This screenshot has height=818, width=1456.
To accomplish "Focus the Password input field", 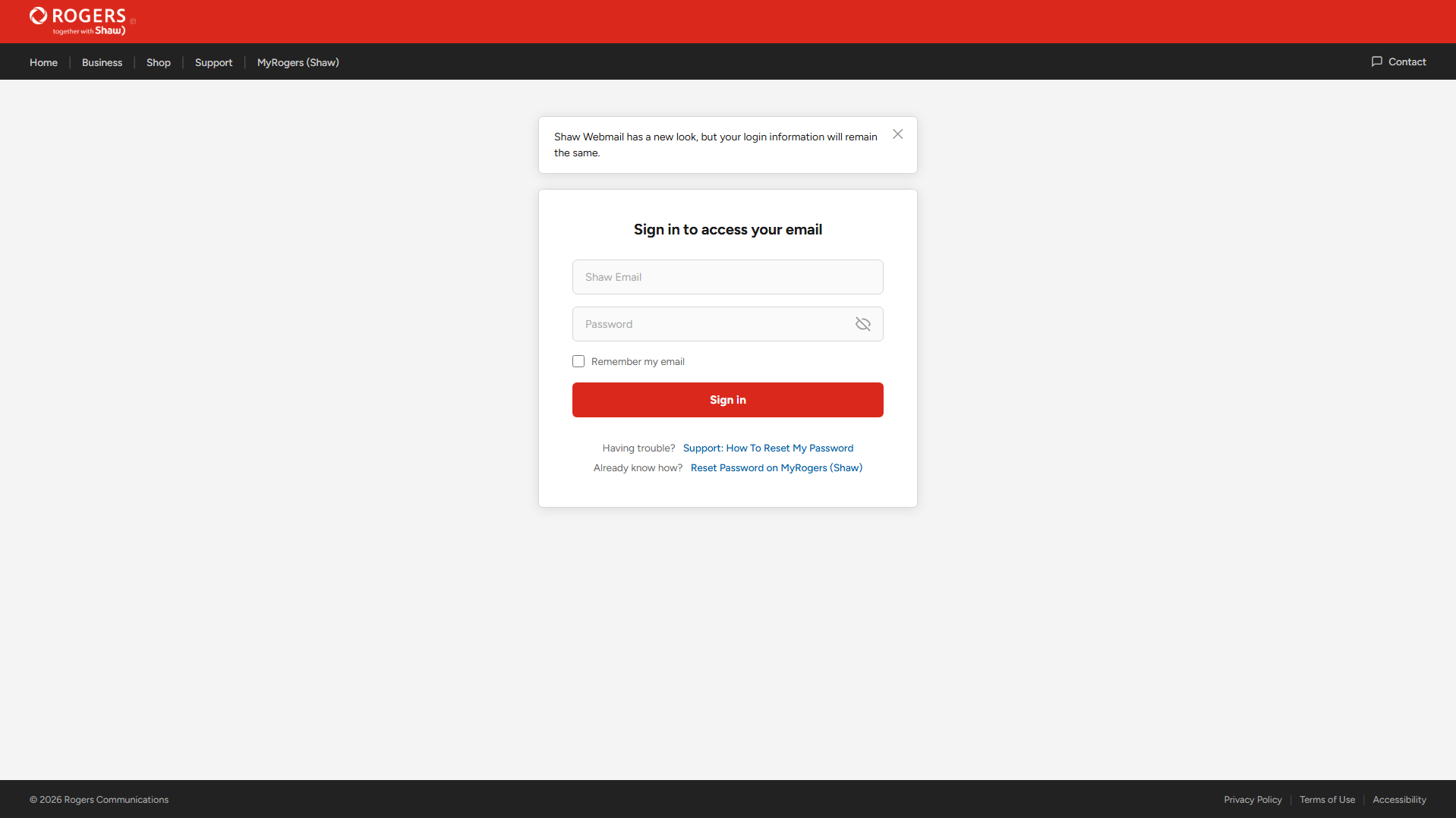I will [727, 324].
